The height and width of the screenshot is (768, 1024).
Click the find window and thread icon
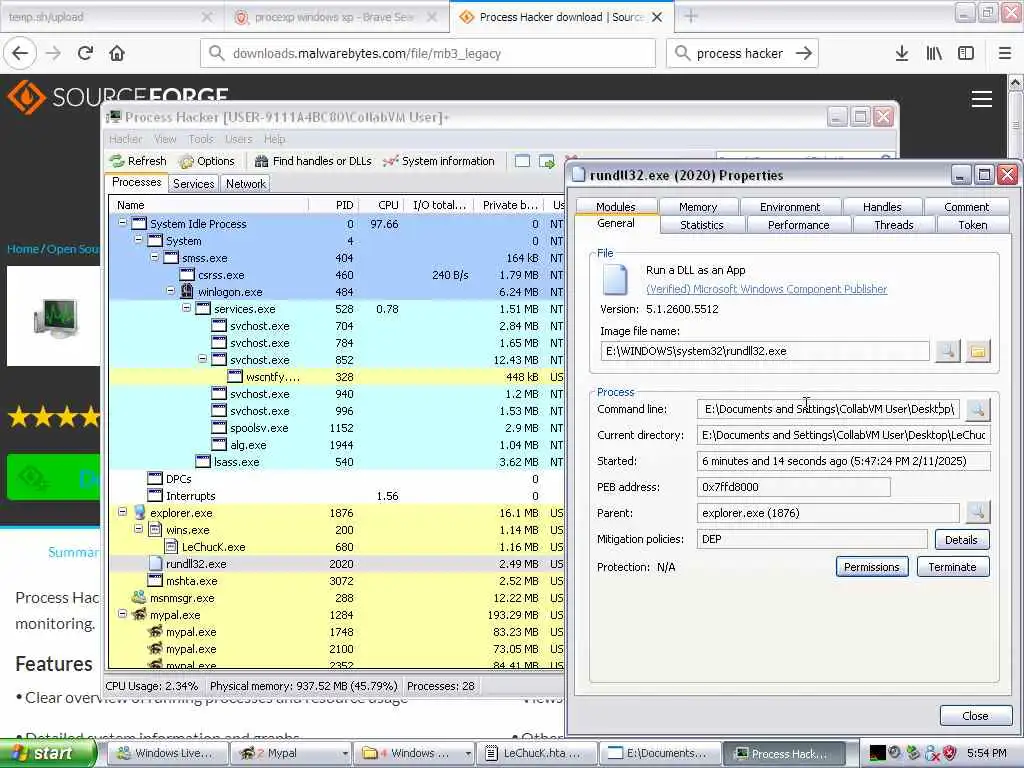tap(547, 161)
